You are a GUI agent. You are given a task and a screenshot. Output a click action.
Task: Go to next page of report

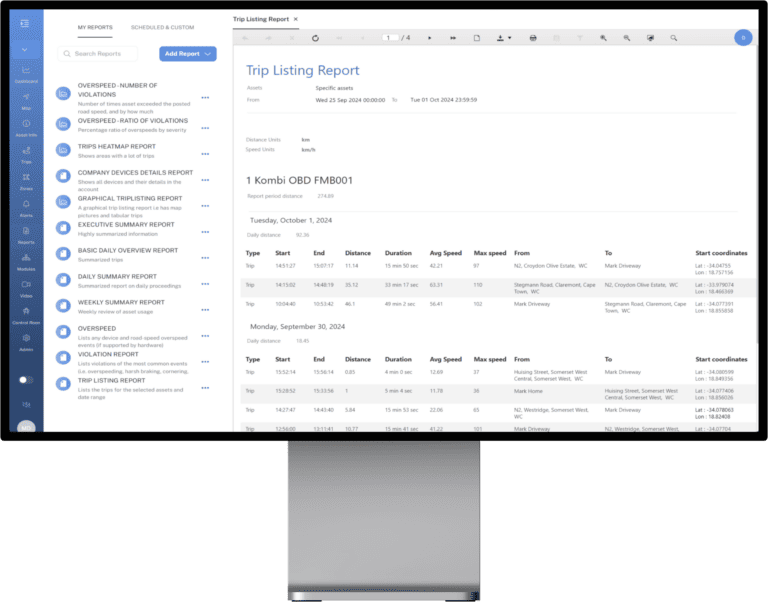pyautogui.click(x=429, y=37)
